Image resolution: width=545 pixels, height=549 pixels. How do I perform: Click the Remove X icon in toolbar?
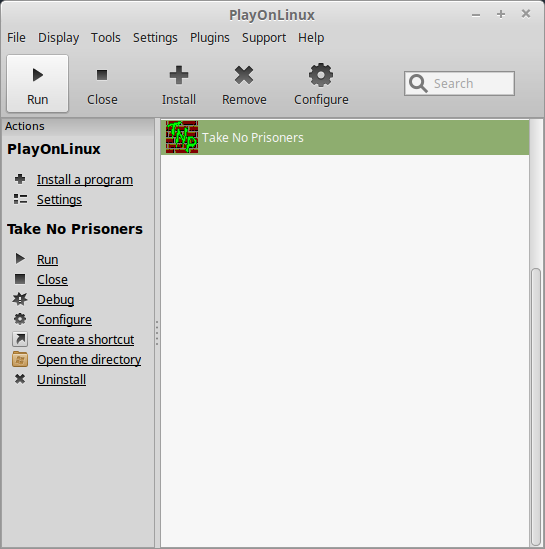coord(244,75)
